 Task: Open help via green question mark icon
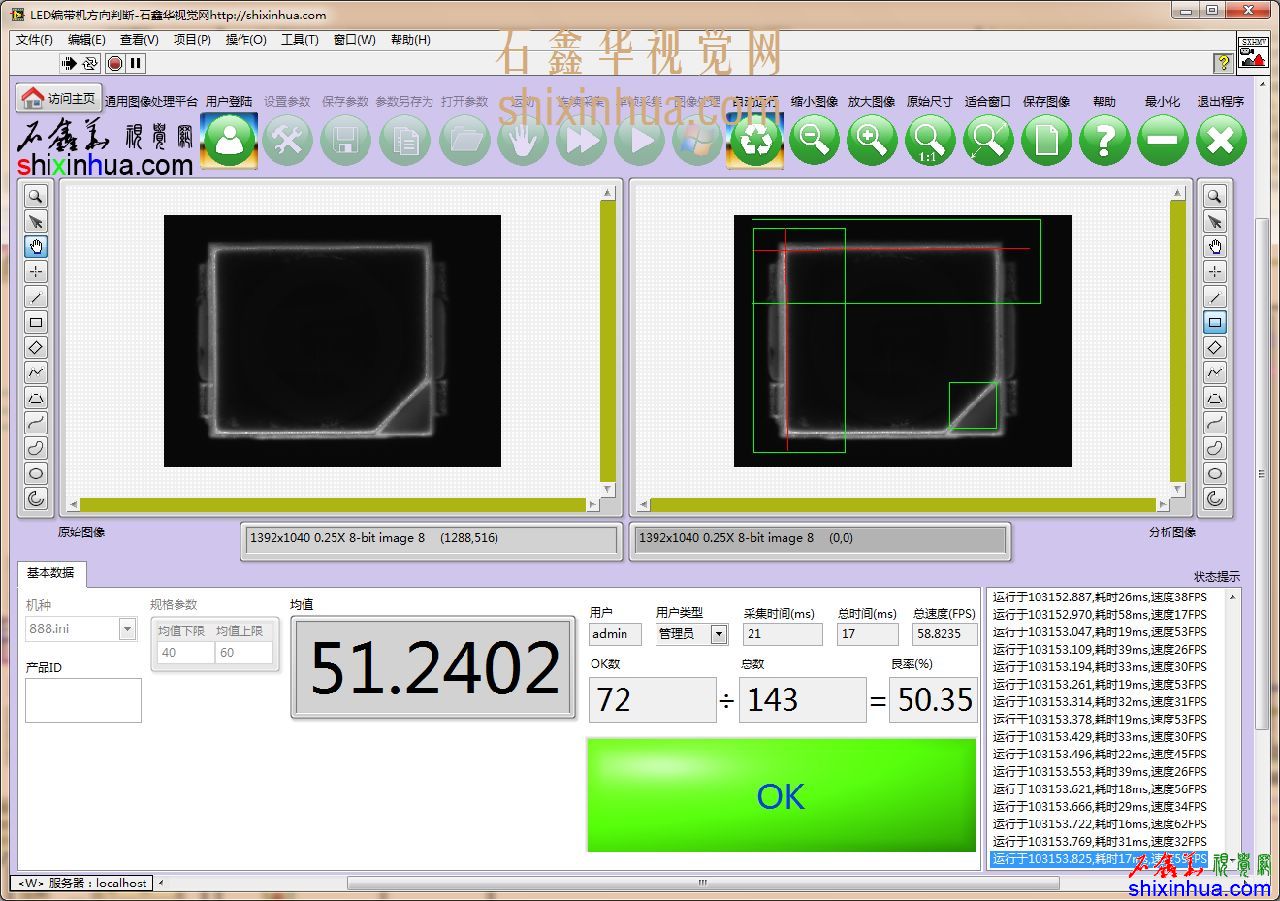pos(1104,140)
